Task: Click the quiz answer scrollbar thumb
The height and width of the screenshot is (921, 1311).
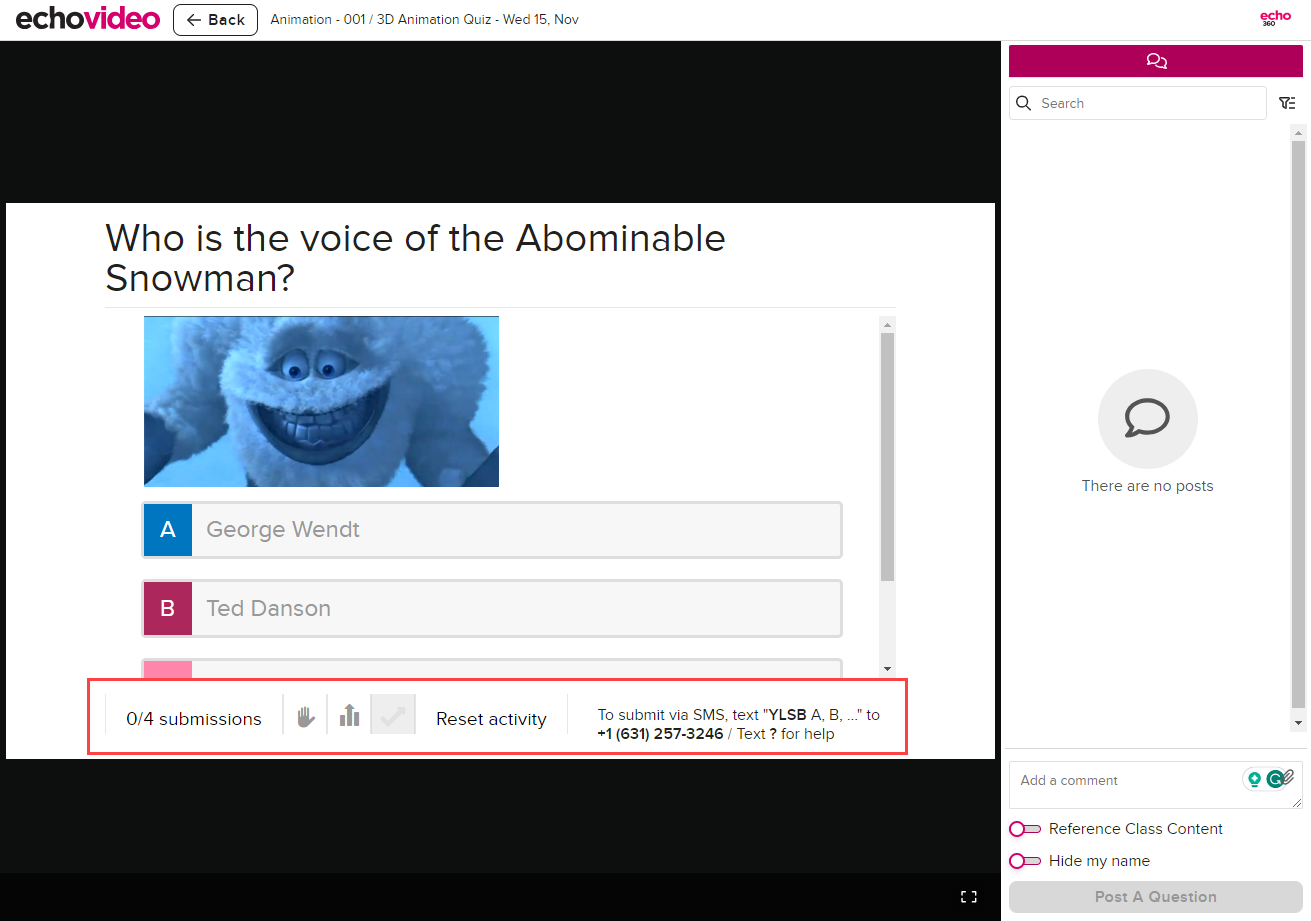Action: tap(887, 457)
